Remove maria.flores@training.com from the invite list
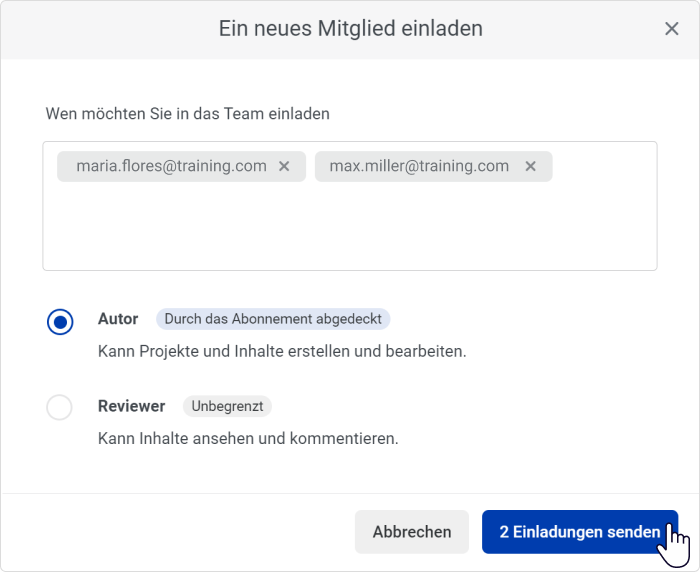Image resolution: width=700 pixels, height=572 pixels. pyautogui.click(x=284, y=166)
